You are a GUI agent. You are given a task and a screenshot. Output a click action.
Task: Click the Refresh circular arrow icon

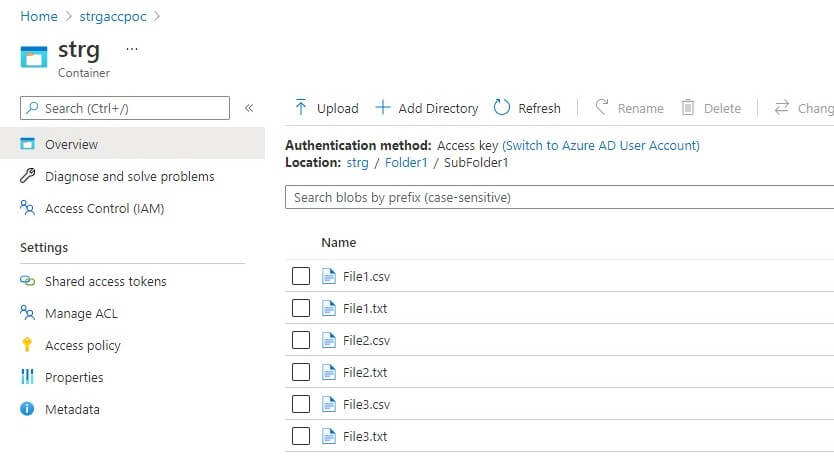(502, 108)
